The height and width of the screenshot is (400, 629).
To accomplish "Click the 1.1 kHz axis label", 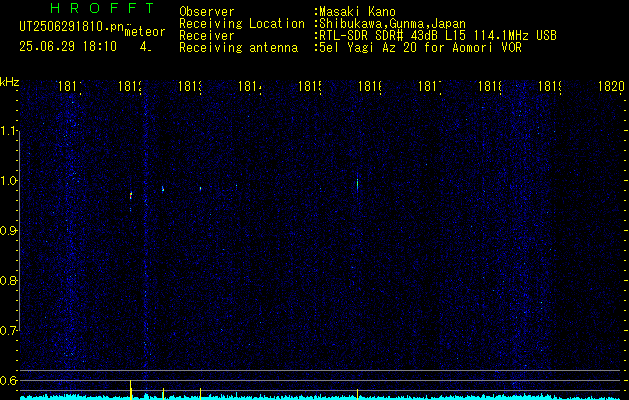I will tap(8, 131).
